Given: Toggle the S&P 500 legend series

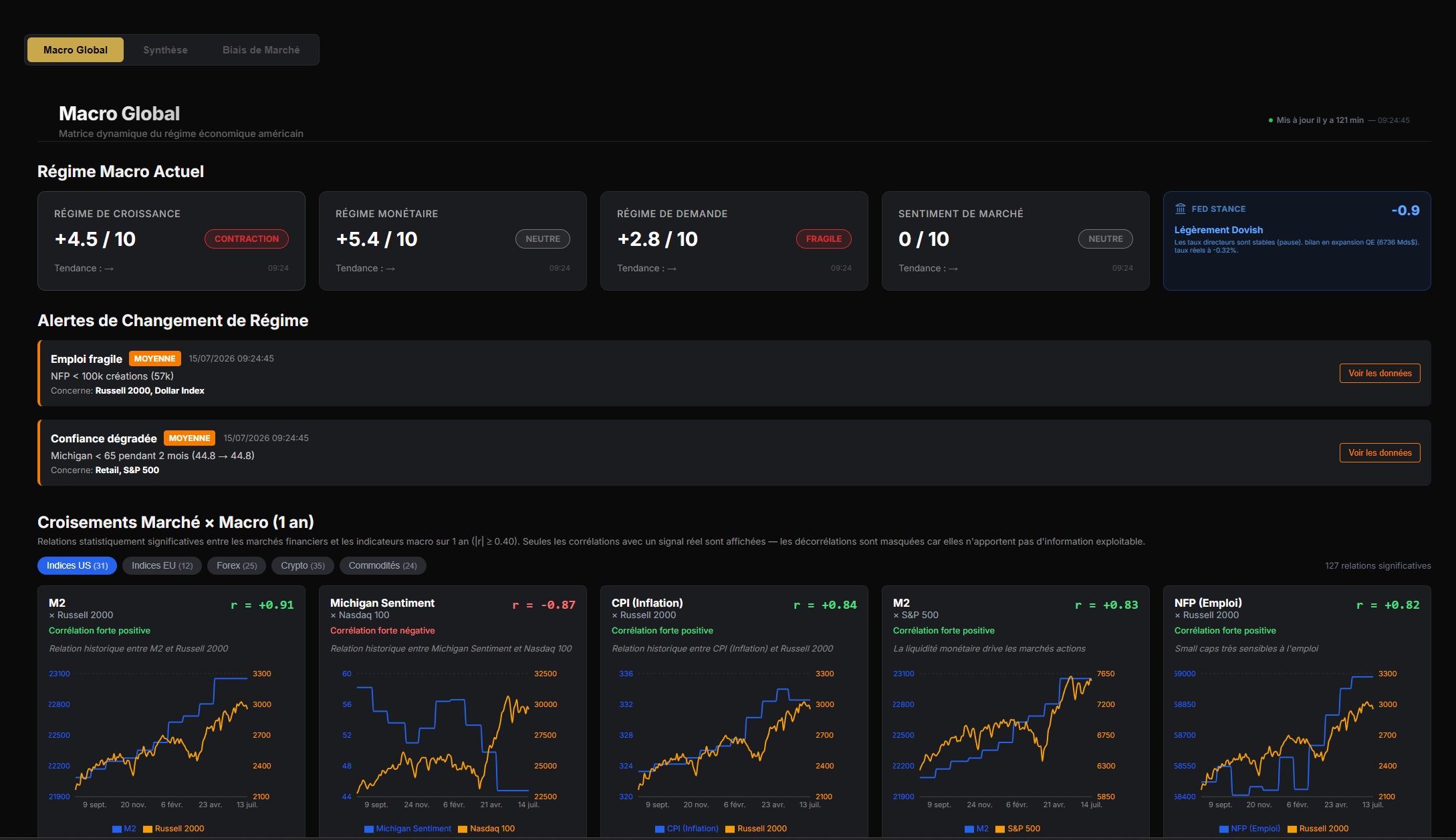Looking at the screenshot, I should [1018, 829].
